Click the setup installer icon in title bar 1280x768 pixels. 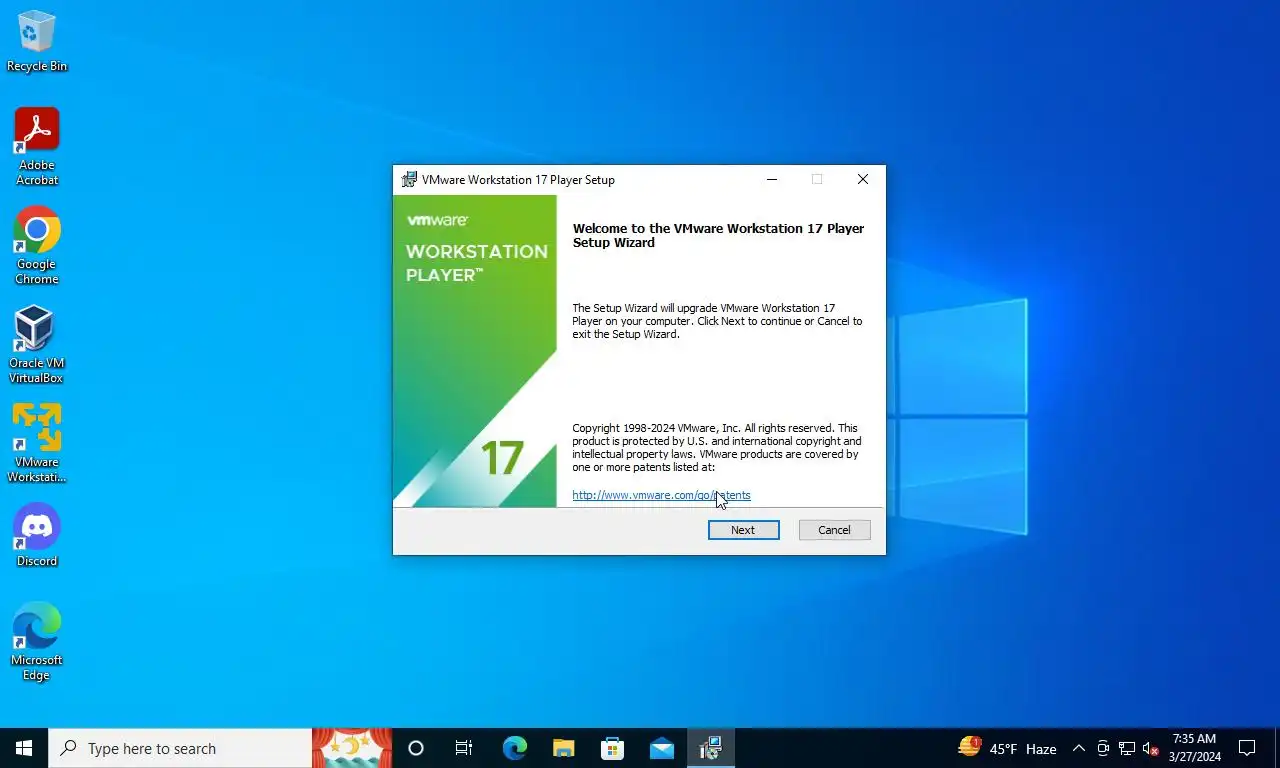(409, 180)
